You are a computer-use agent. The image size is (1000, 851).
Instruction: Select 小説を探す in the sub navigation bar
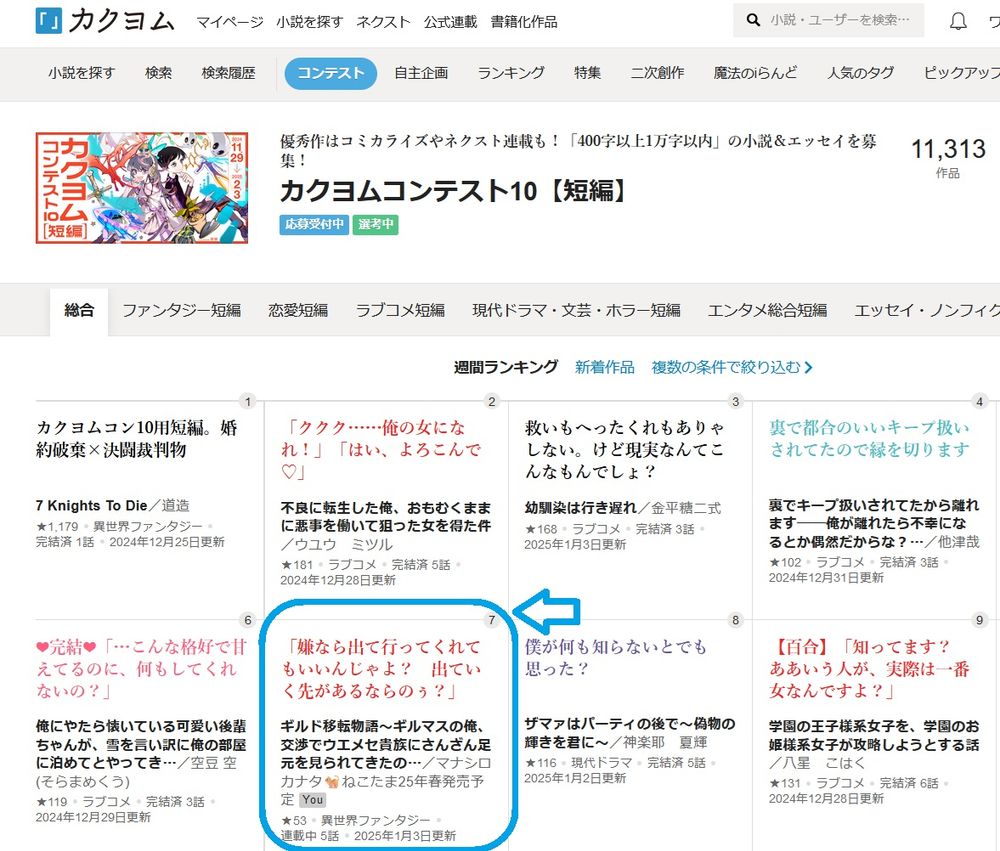82,73
